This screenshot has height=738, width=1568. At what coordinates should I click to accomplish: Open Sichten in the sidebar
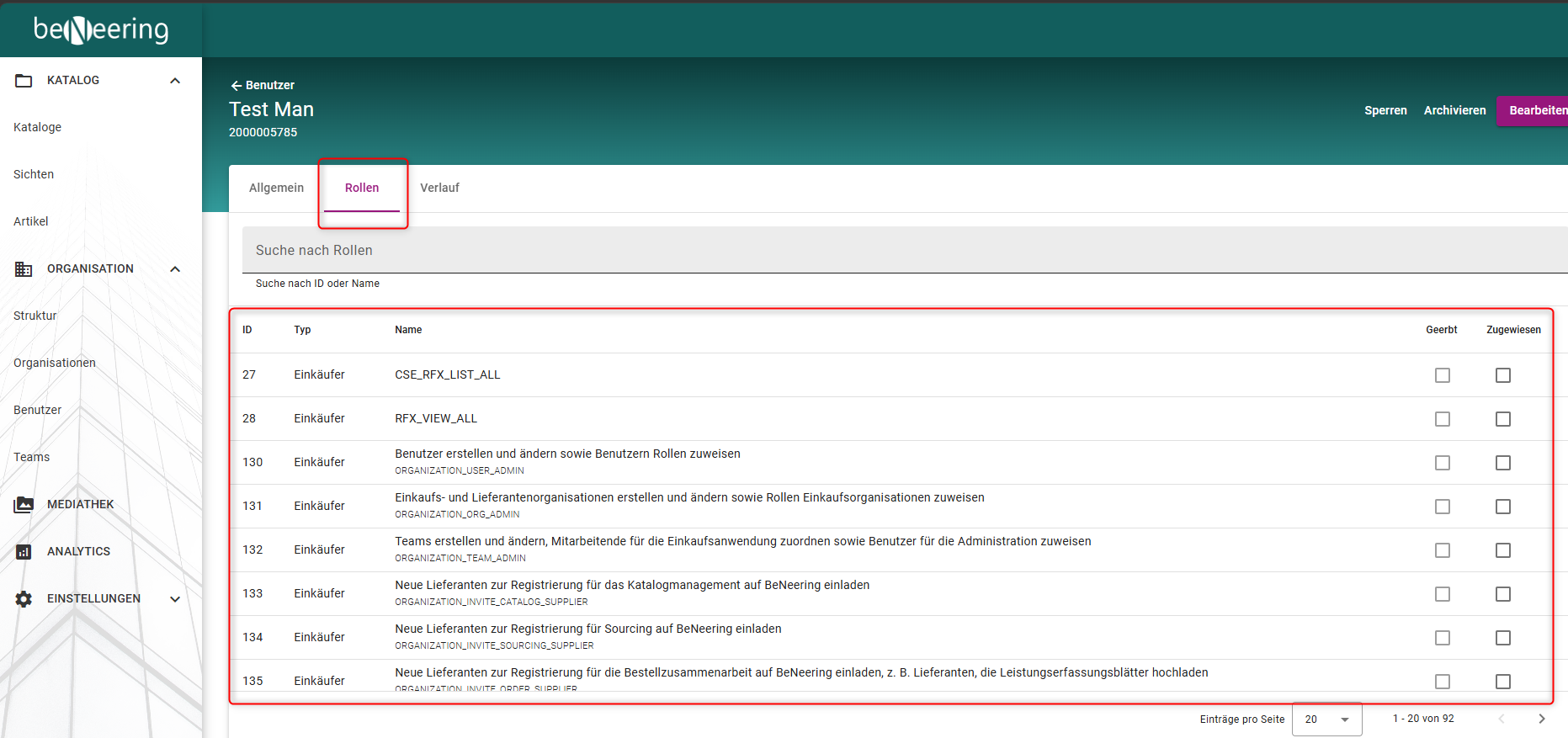pyautogui.click(x=34, y=174)
